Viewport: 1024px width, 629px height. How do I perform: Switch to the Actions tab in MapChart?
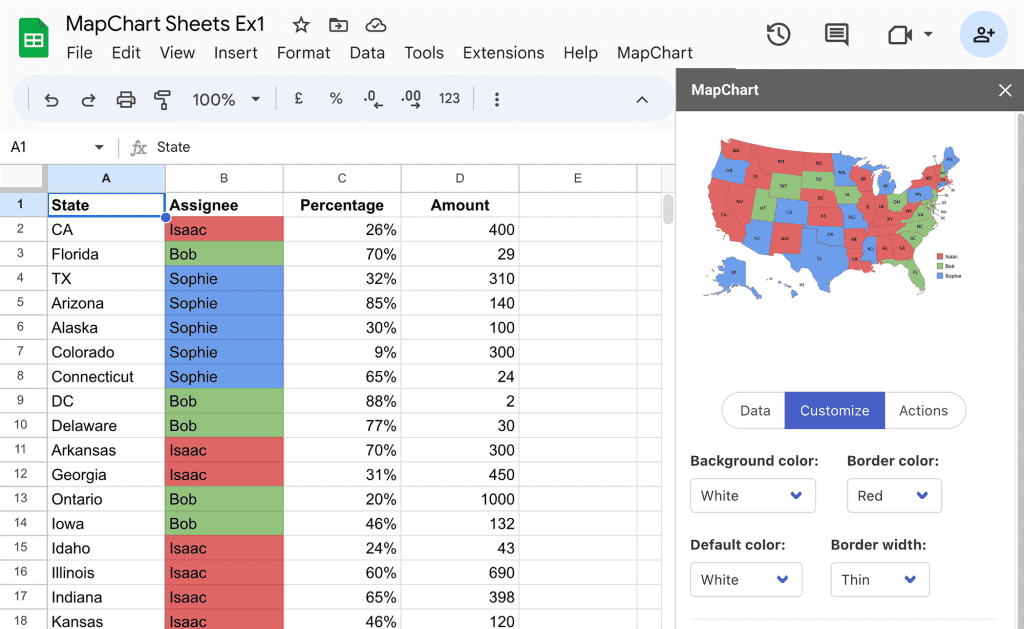tap(923, 411)
